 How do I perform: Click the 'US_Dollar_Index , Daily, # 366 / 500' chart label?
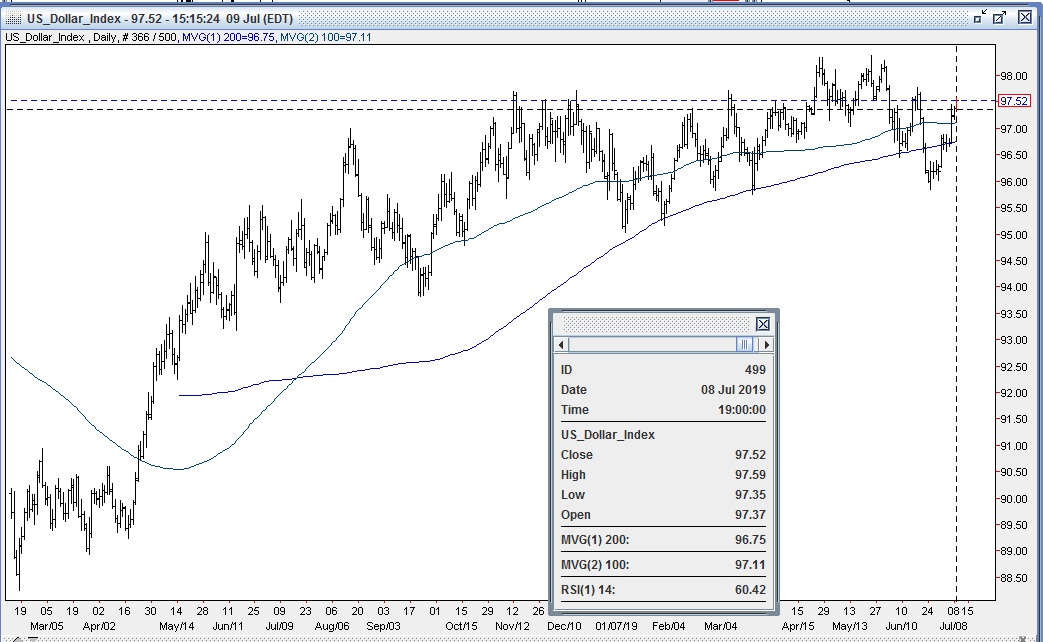pyautogui.click(x=91, y=37)
